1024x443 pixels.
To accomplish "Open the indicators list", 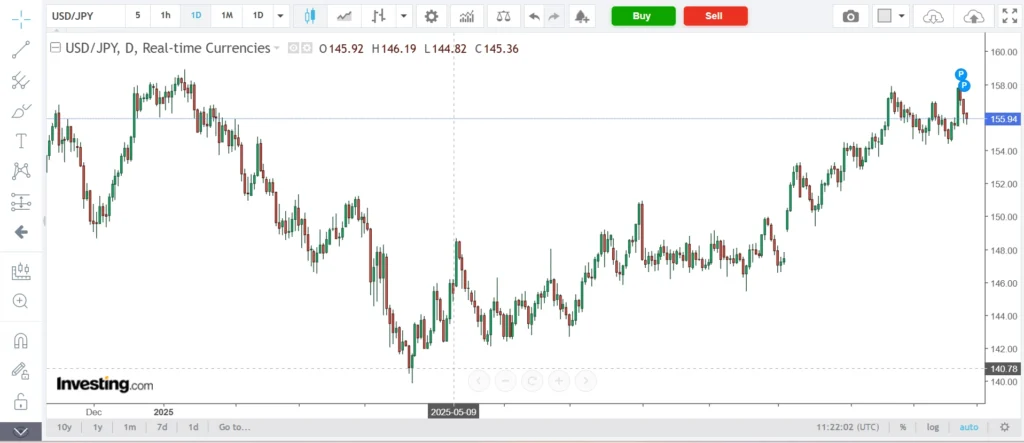I will coord(467,16).
